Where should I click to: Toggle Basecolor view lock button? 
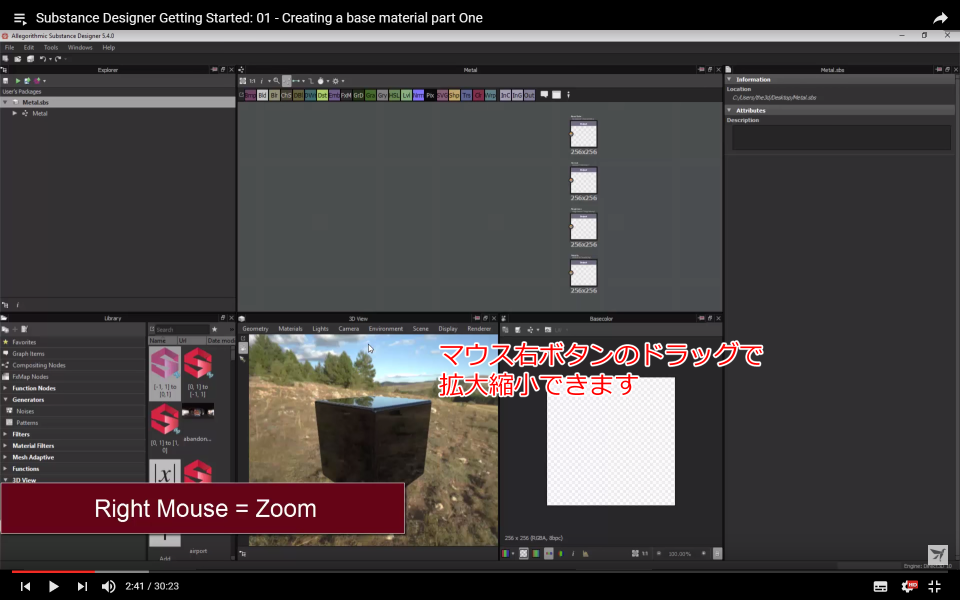718,553
